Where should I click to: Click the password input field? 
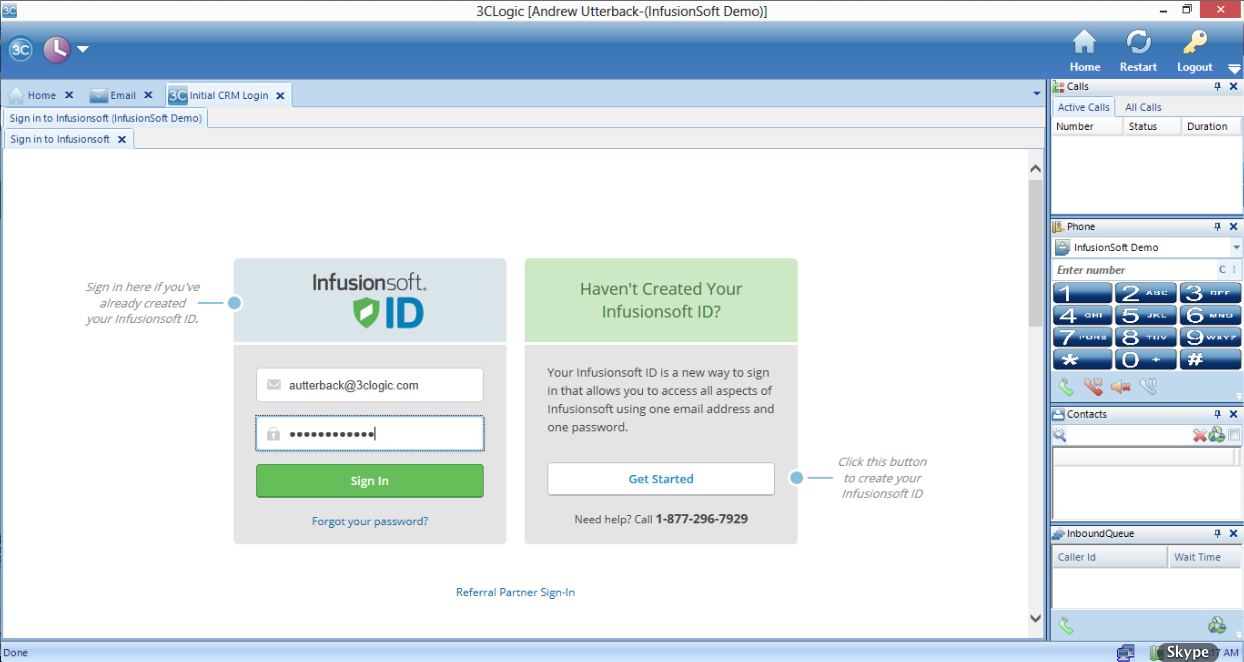click(x=370, y=434)
